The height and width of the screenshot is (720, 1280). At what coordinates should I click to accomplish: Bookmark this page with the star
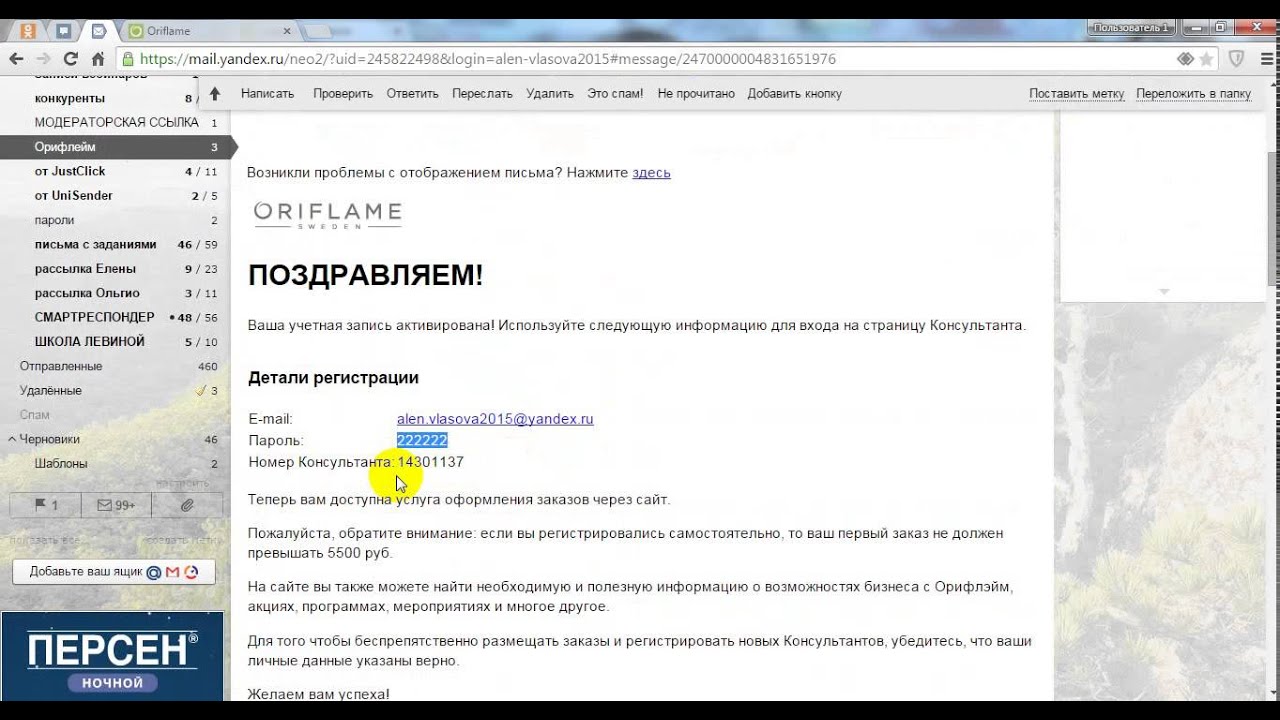1208,59
